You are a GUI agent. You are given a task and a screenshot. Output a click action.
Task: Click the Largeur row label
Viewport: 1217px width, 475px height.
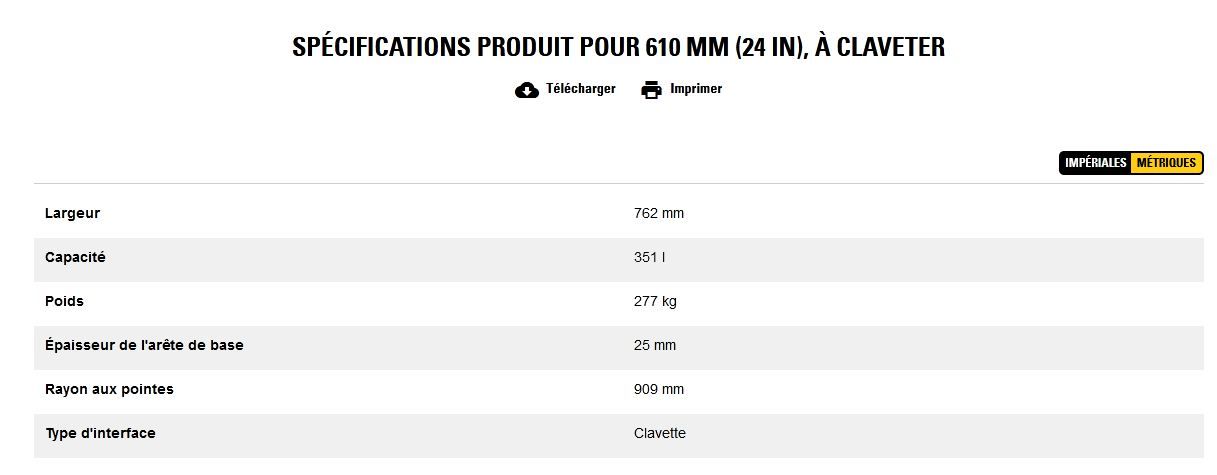click(x=72, y=213)
